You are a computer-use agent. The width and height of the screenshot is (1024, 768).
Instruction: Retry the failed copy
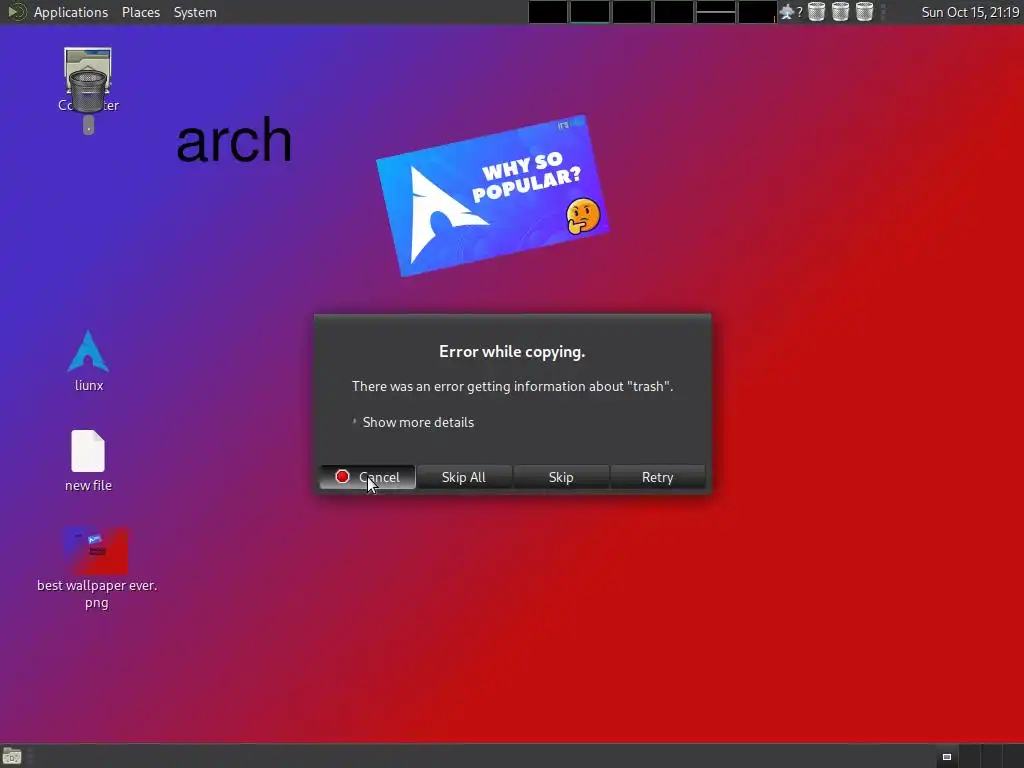pyautogui.click(x=658, y=477)
